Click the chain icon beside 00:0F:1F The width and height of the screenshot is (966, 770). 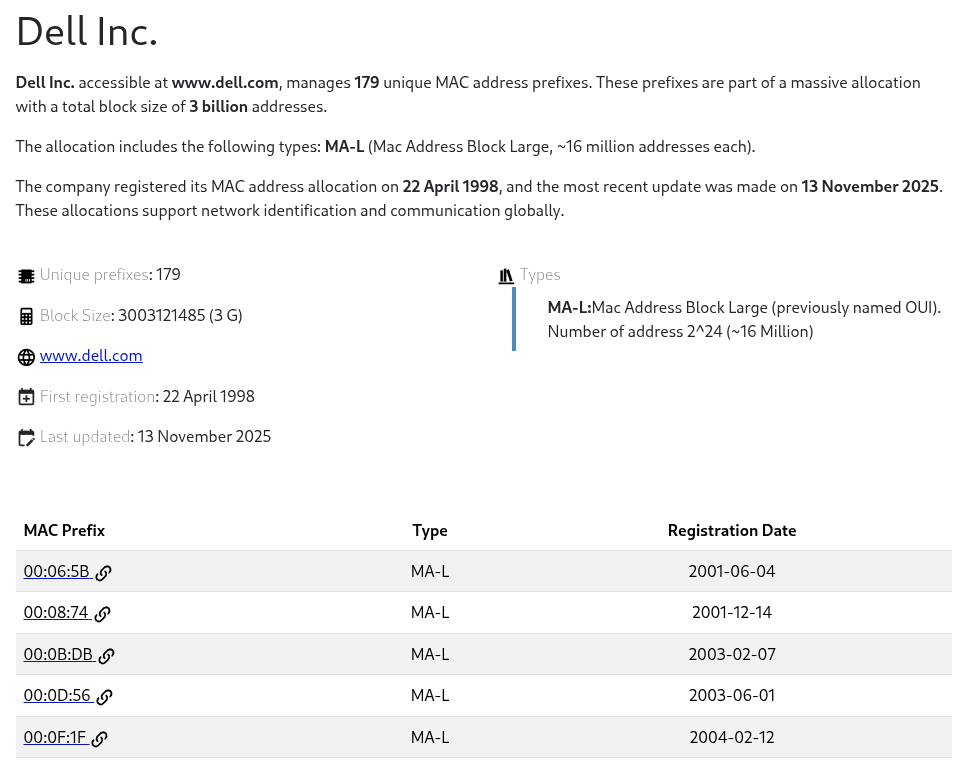point(100,739)
